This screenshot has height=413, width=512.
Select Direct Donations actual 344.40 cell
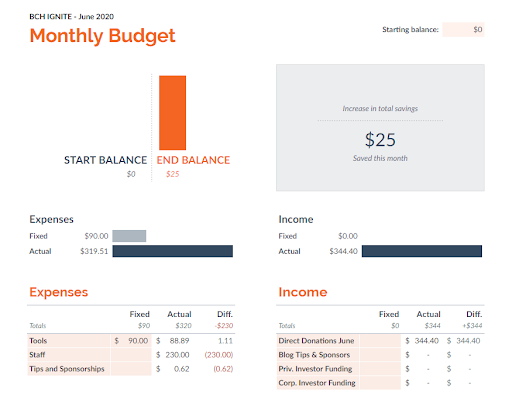tap(422, 341)
